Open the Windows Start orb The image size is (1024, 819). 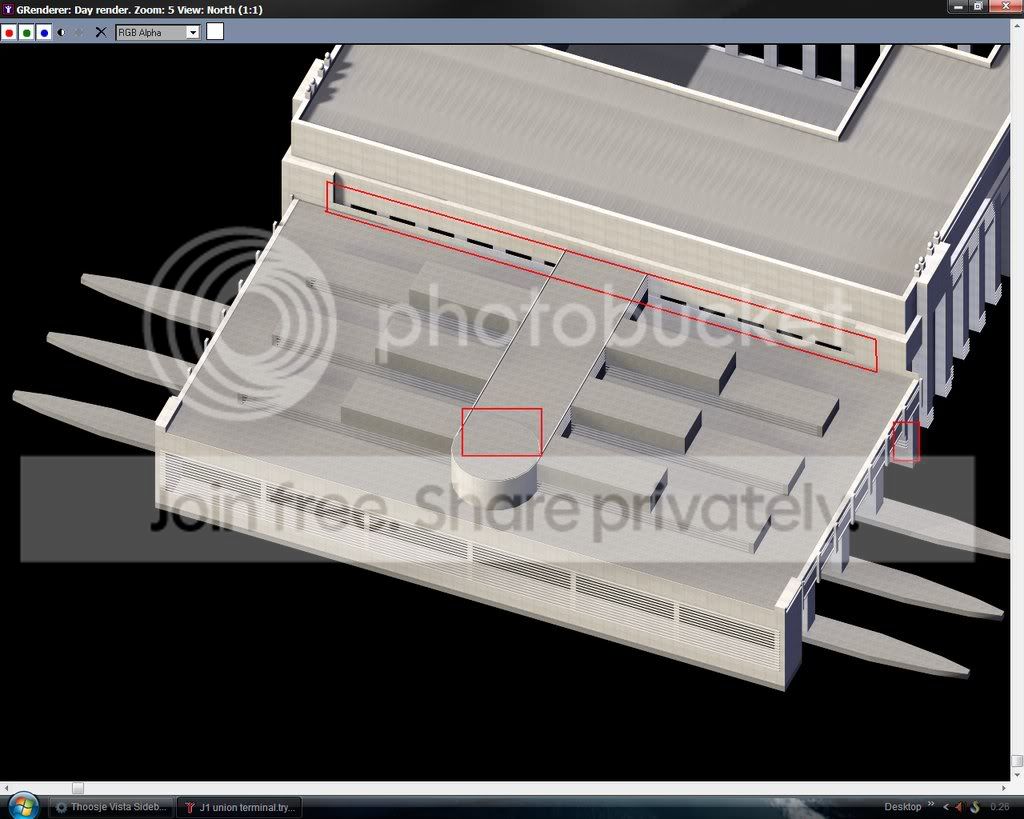(22, 805)
